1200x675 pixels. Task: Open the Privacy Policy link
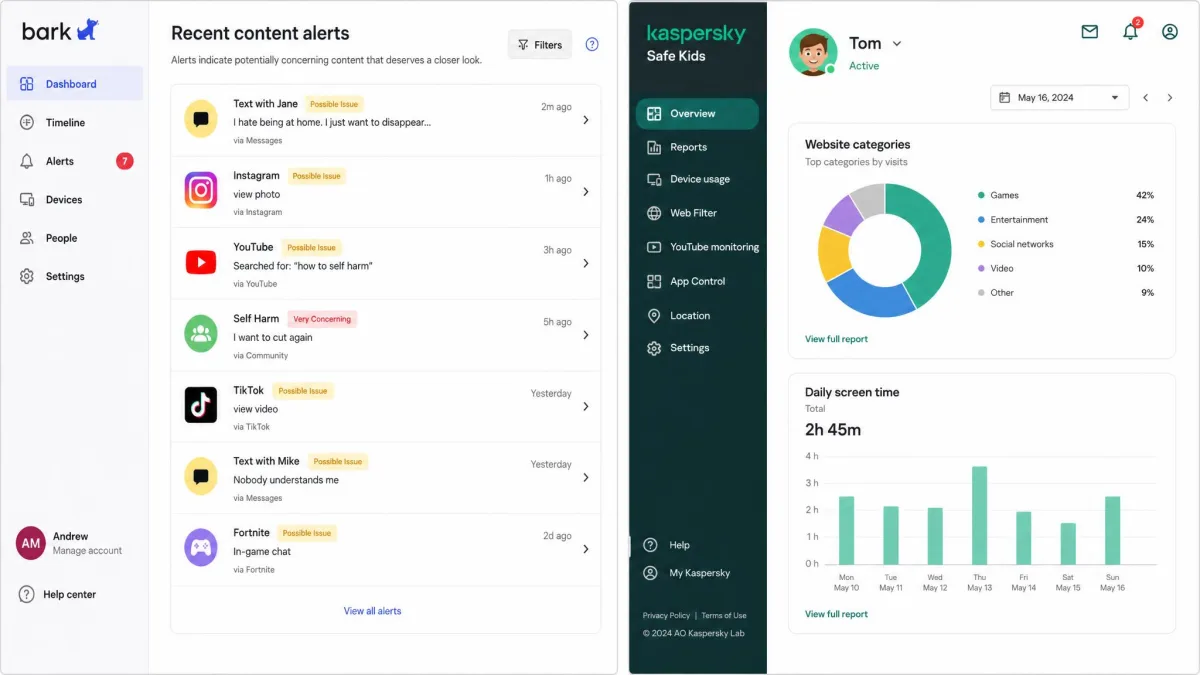pyautogui.click(x=666, y=616)
